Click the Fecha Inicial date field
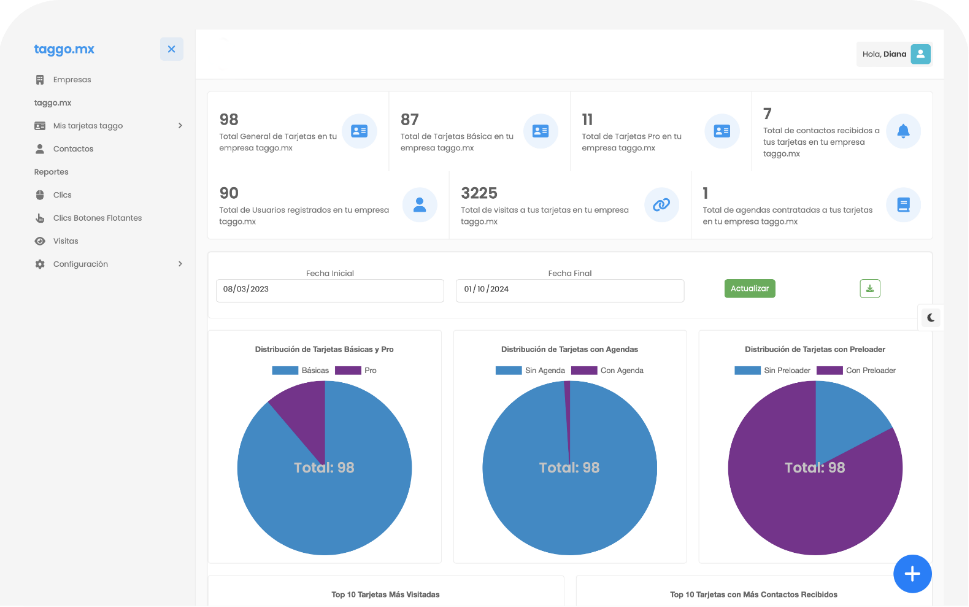This screenshot has height=607, width=969. (330, 291)
